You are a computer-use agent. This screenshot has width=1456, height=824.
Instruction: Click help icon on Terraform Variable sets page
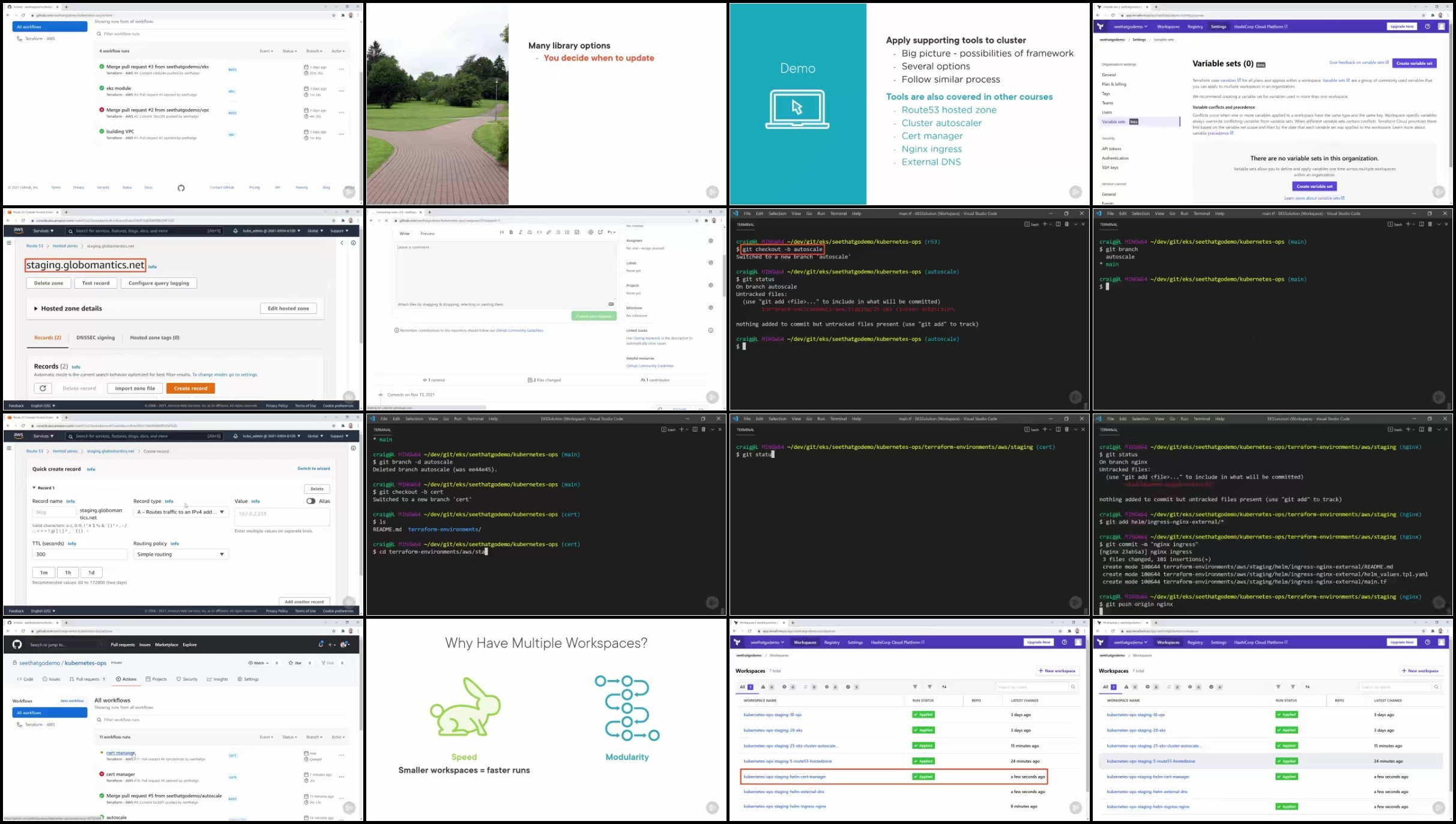pos(1427,26)
